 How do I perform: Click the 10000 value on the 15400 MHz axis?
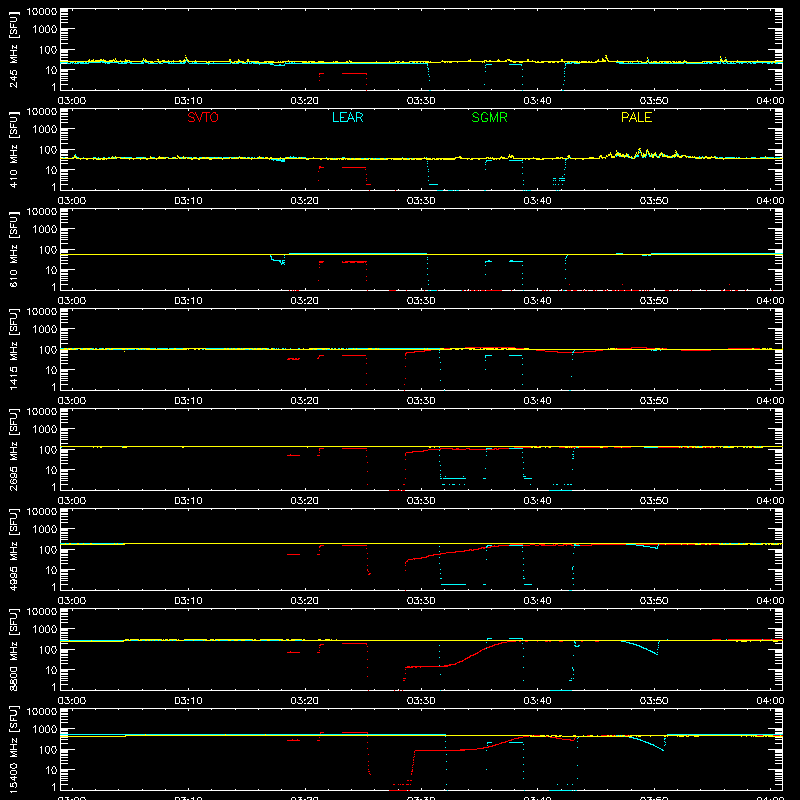point(42,712)
